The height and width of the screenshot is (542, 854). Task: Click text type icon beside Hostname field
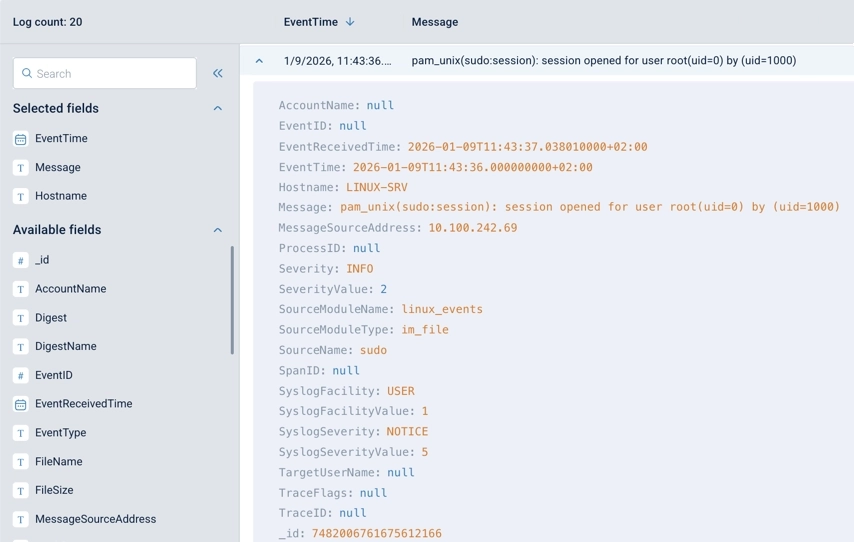pyautogui.click(x=21, y=196)
